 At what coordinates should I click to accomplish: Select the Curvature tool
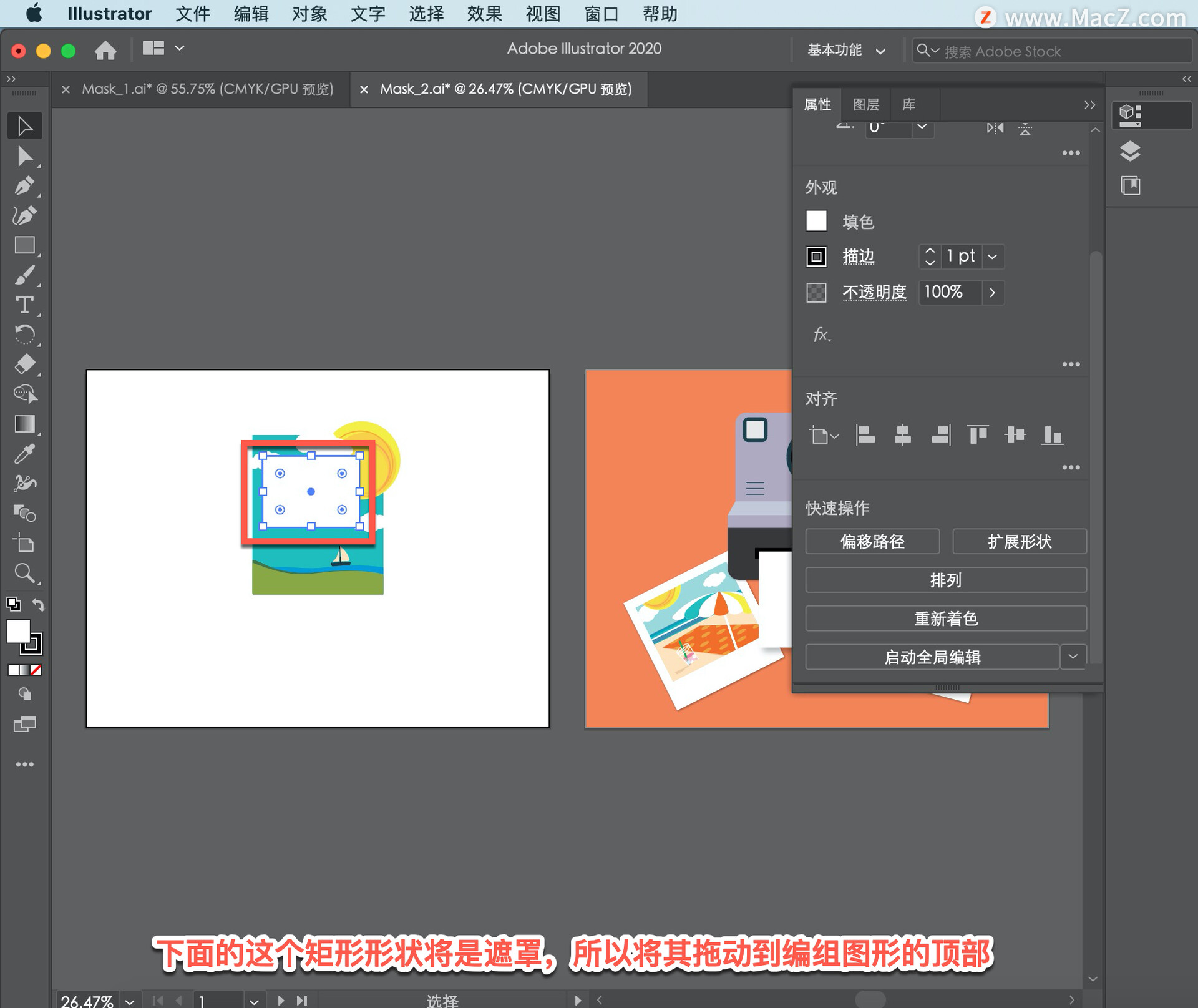tap(25, 215)
